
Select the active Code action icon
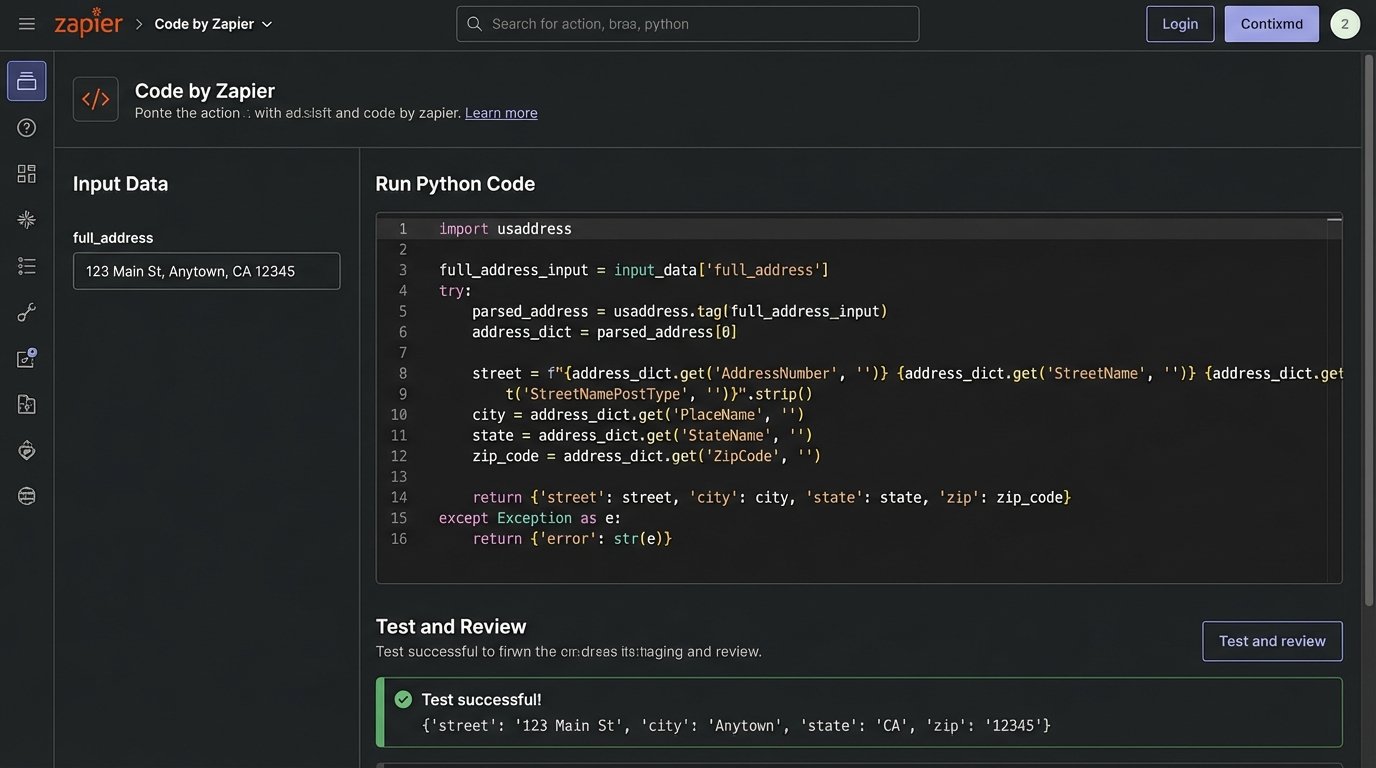26,80
